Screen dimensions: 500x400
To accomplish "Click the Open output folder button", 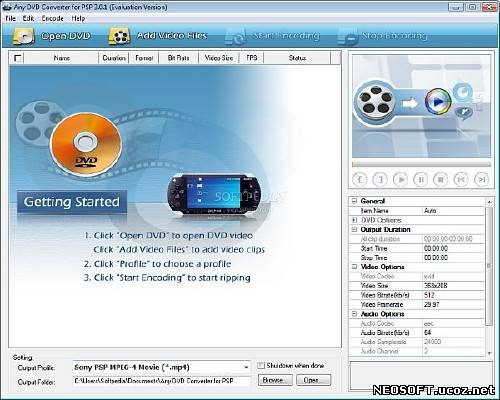I will tap(313, 380).
